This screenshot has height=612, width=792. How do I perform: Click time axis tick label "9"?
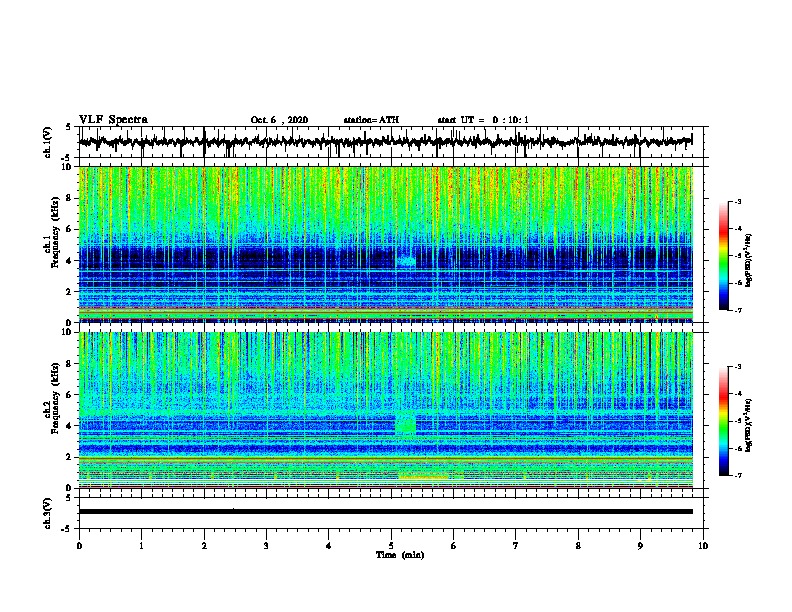coord(640,546)
